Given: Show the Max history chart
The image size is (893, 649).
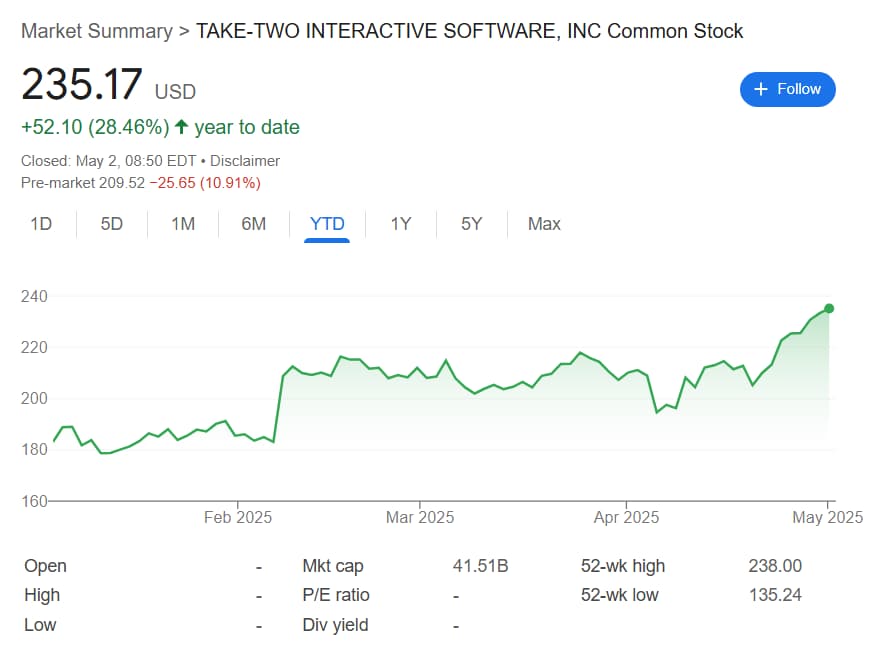Looking at the screenshot, I should [x=544, y=224].
